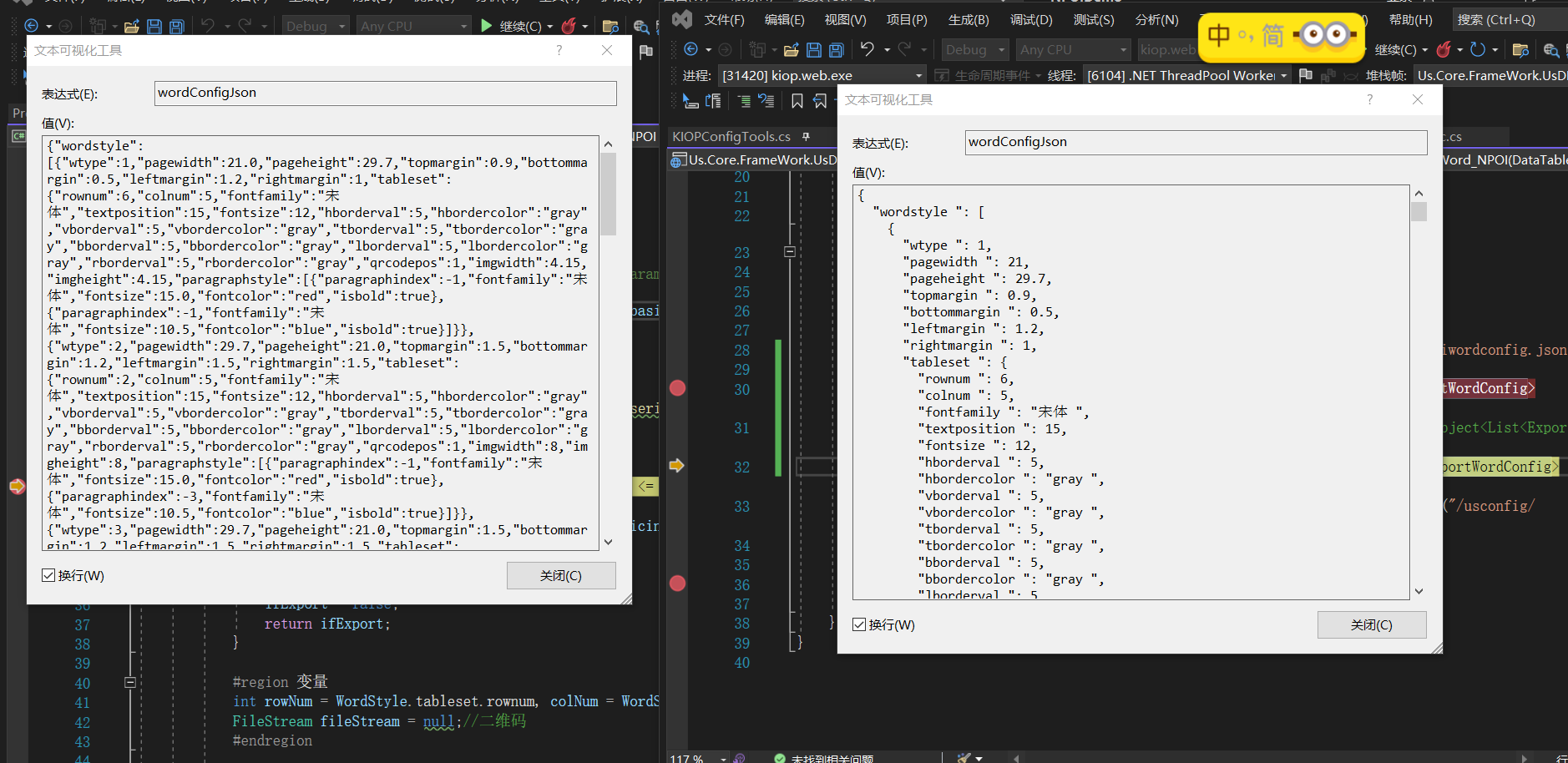This screenshot has width=1568, height=763.
Task: Open the 调试(D) menu
Action: click(1030, 19)
